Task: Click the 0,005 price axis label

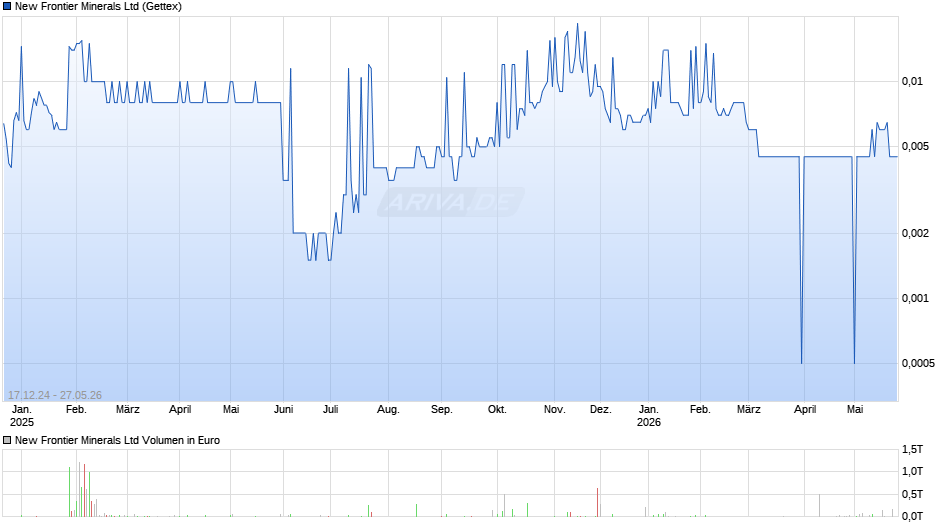Action: point(915,146)
